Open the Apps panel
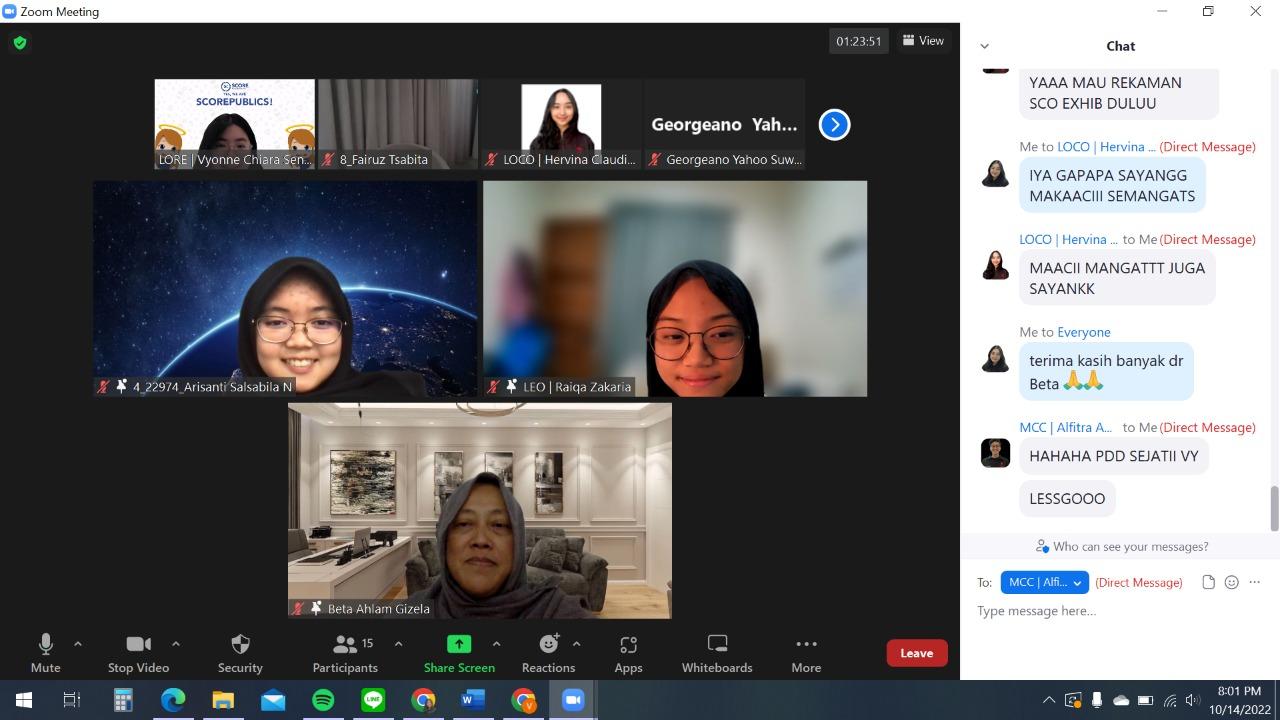Viewport: 1280px width, 720px height. pos(628,653)
